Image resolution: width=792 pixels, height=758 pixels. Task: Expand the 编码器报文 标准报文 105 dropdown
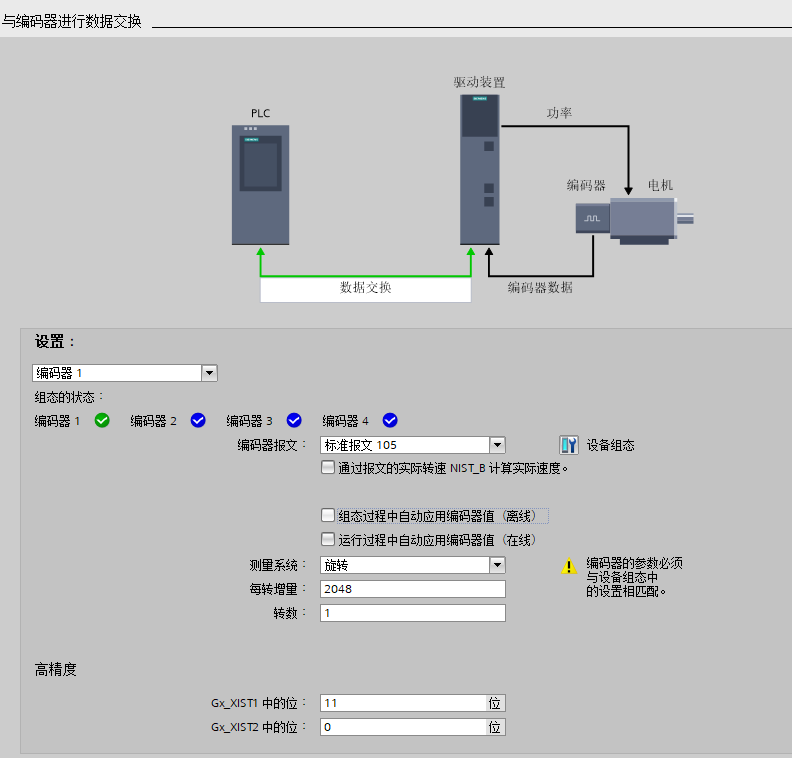click(x=497, y=445)
